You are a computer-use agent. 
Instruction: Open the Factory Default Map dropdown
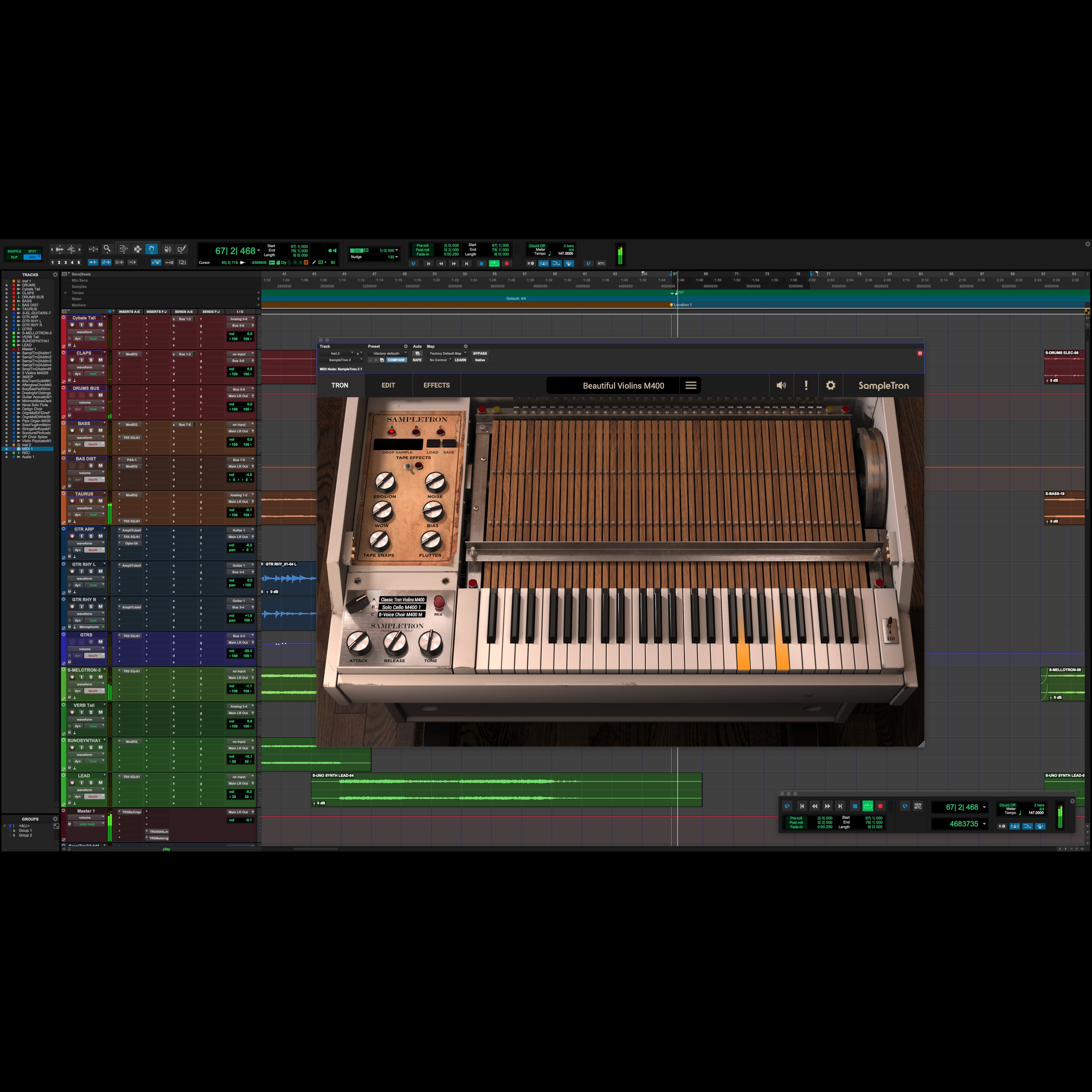pos(448,353)
